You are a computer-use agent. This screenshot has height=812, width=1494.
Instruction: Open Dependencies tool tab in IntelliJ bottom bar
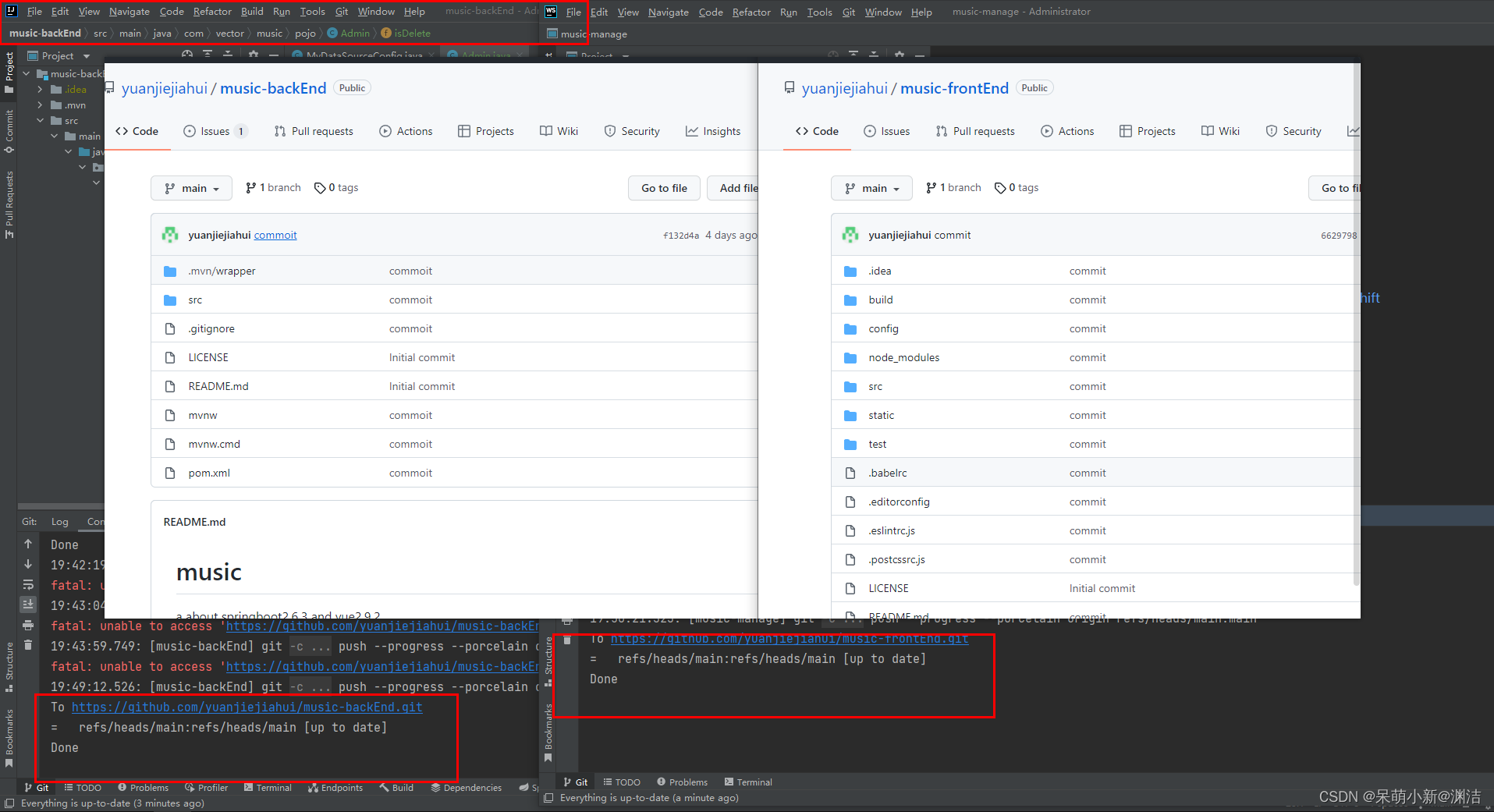tap(467, 787)
